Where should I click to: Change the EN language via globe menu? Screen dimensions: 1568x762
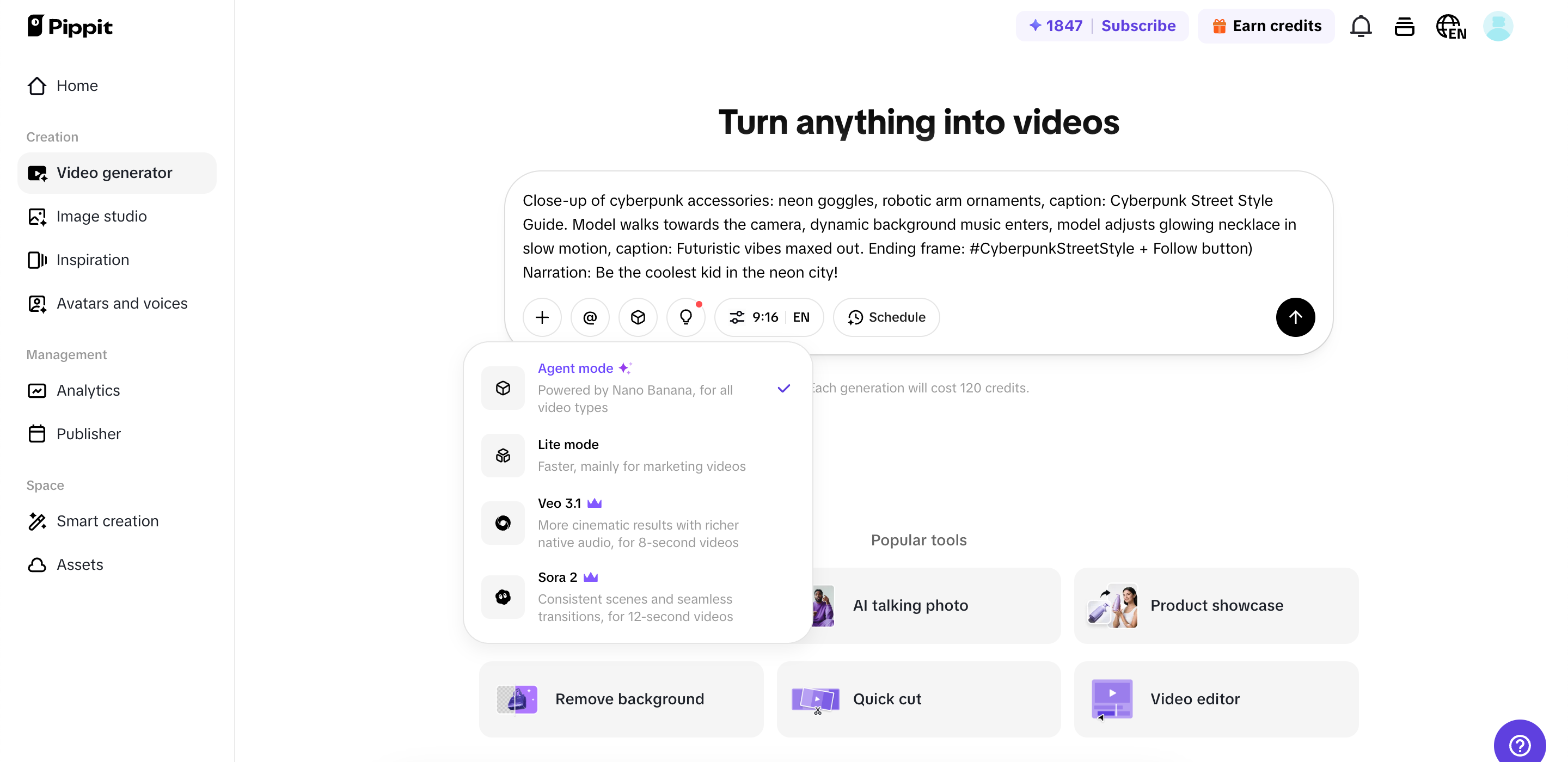point(1451,26)
